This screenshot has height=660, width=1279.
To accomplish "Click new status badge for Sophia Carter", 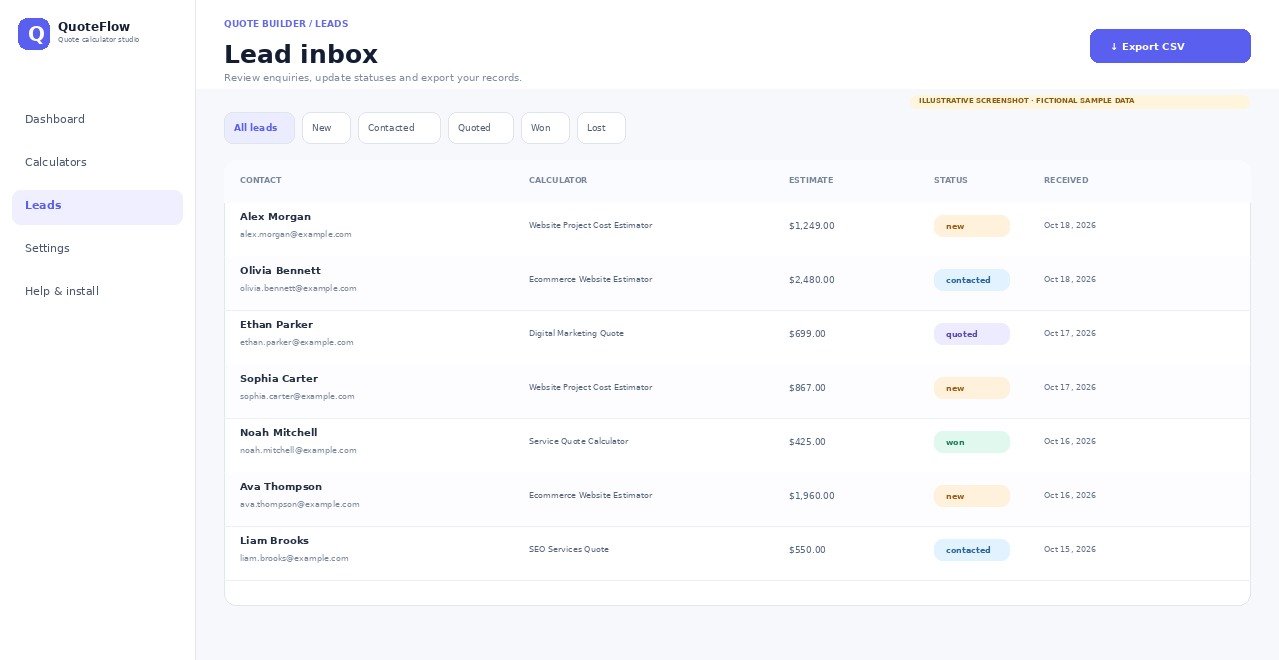I will (972, 388).
